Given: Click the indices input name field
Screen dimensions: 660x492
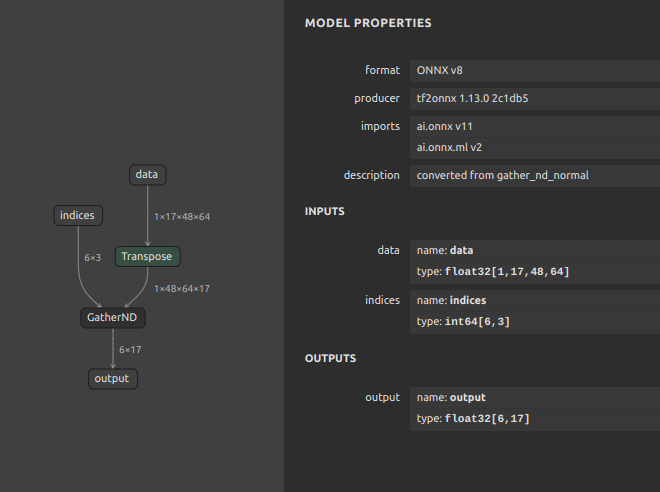Looking at the screenshot, I should pyautogui.click(x=535, y=301).
